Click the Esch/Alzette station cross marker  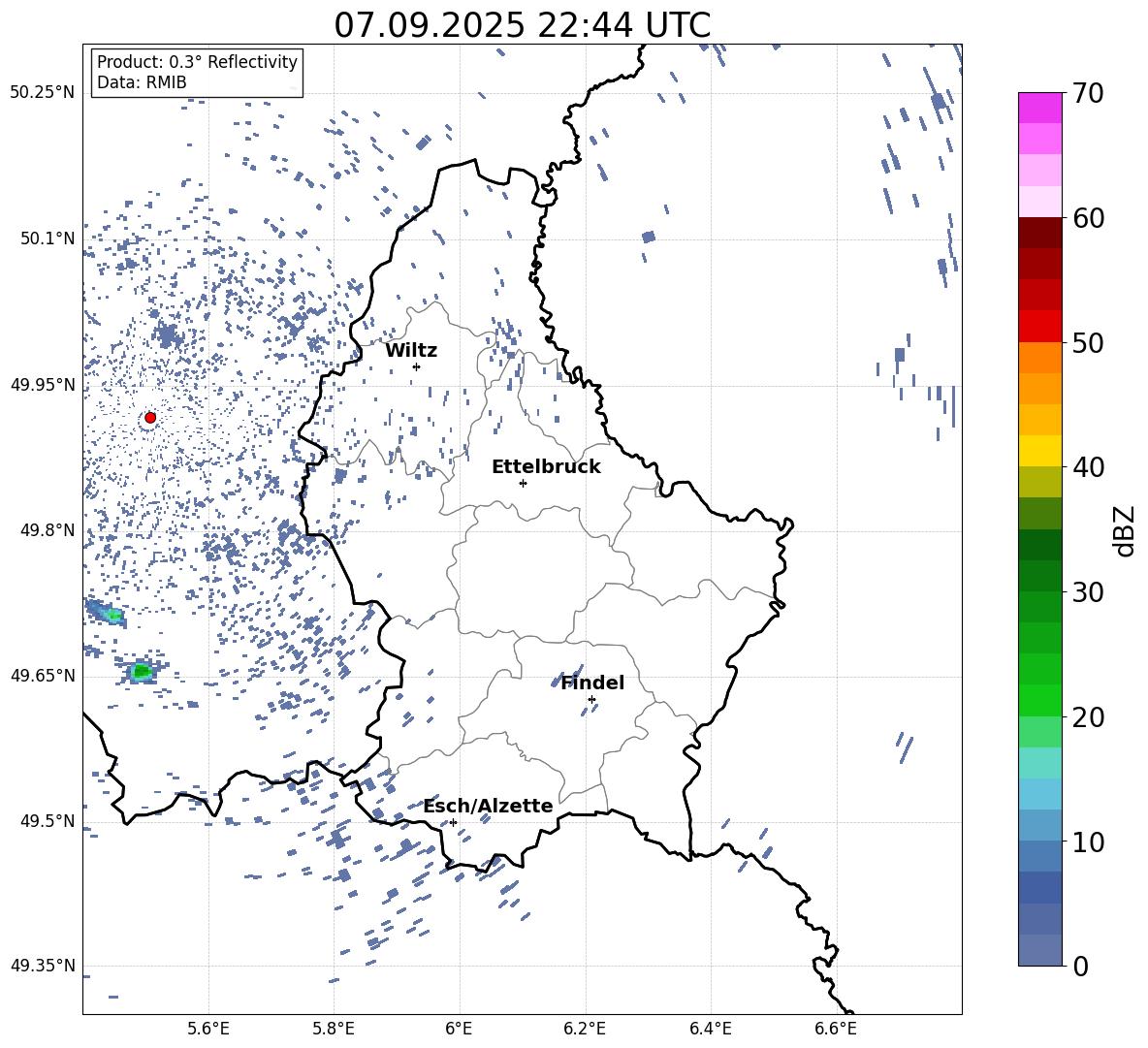453,822
